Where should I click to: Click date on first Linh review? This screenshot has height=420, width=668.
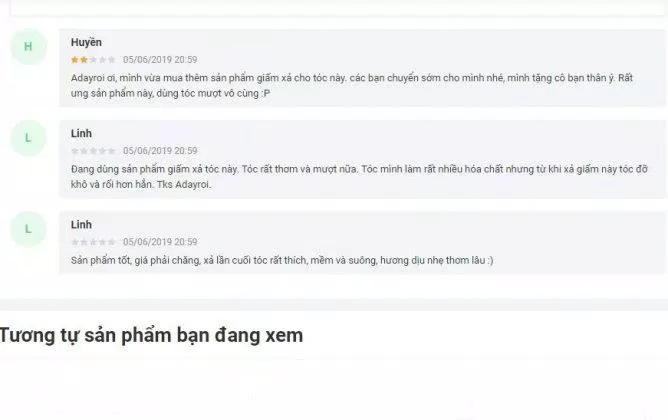coord(160,151)
